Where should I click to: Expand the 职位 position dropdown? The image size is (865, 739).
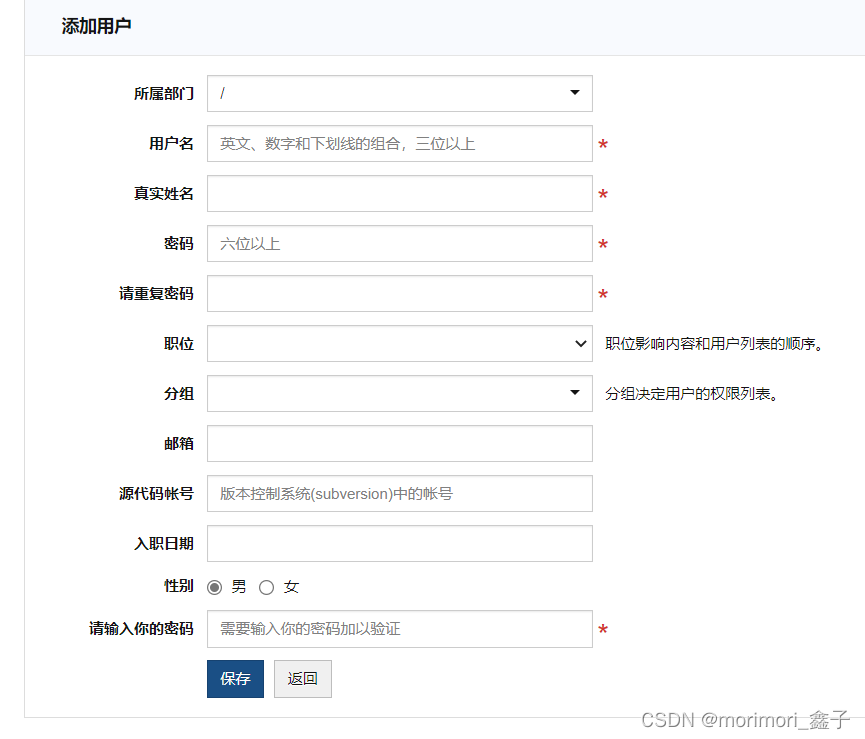tap(399, 344)
